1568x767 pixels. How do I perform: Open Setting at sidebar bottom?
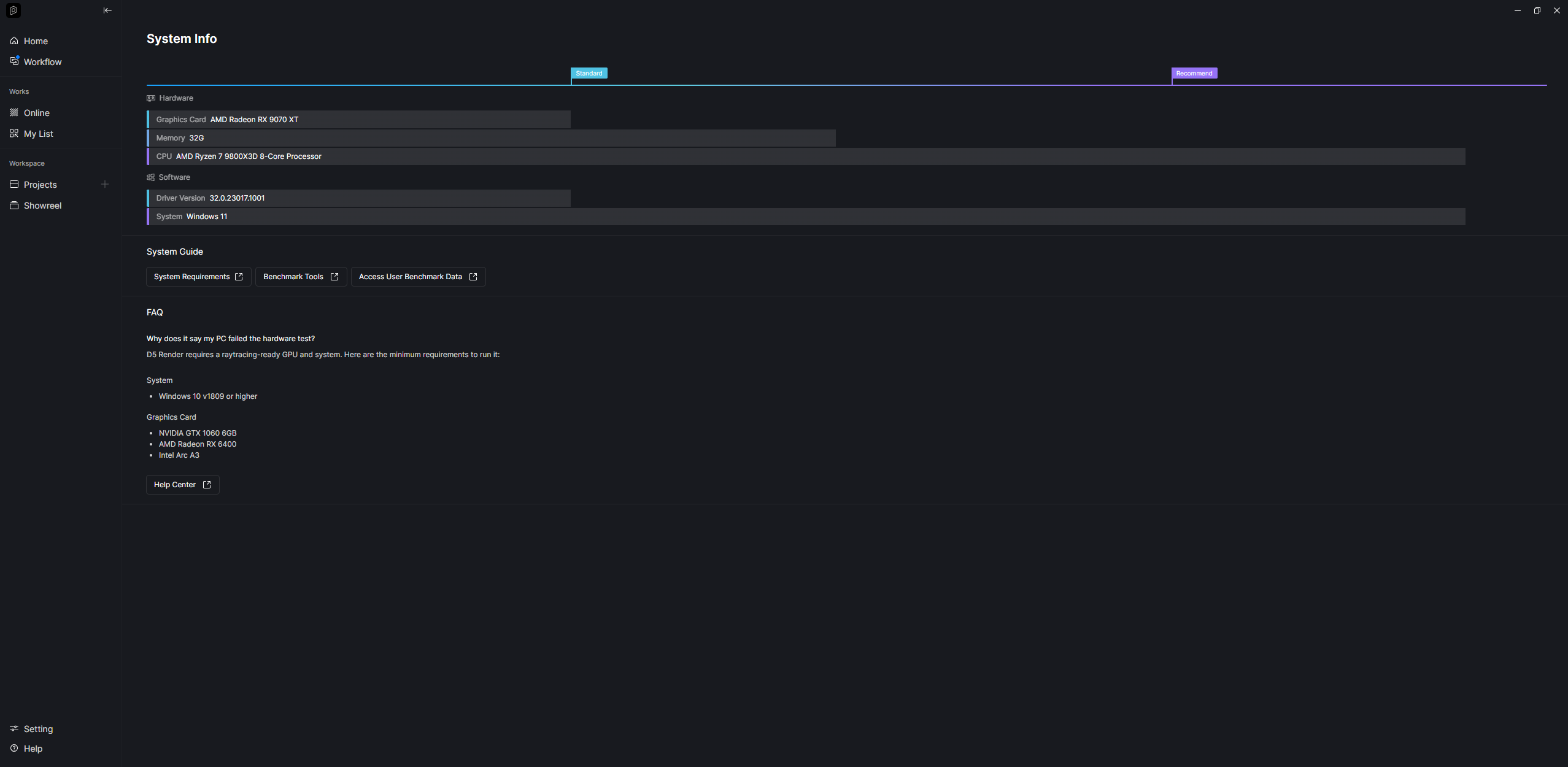point(38,729)
